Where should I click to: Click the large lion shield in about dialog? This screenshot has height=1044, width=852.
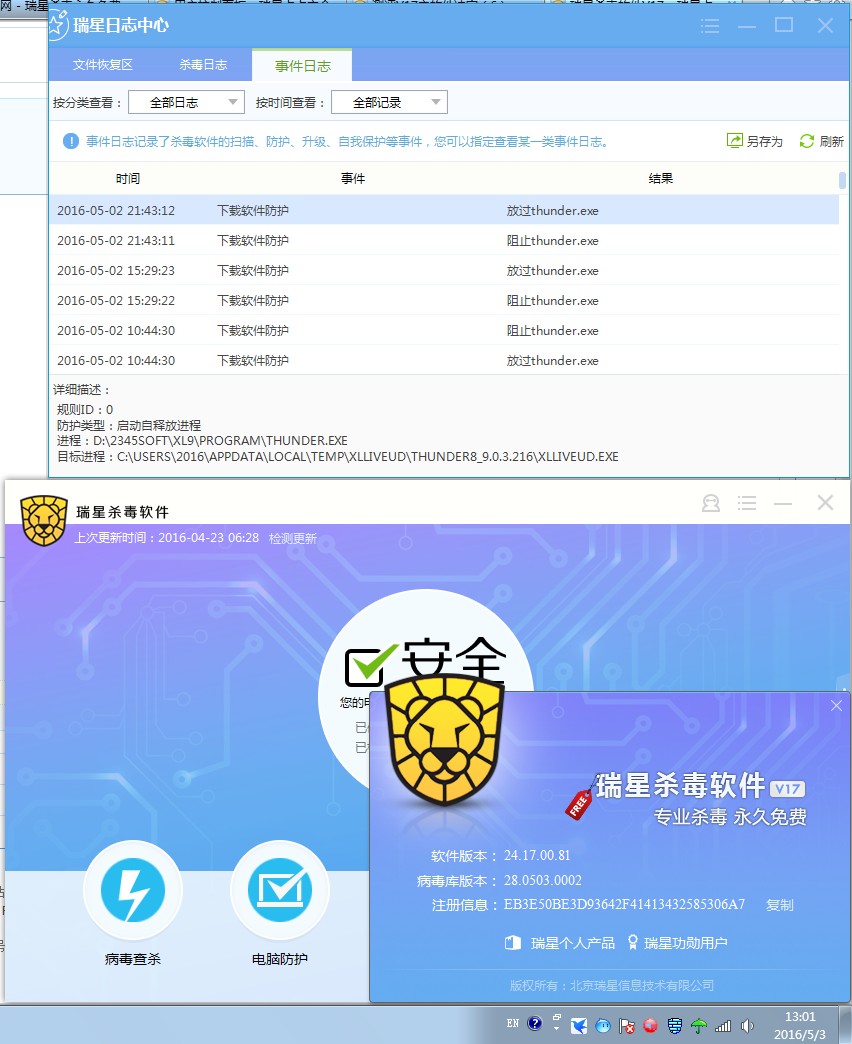pos(445,738)
